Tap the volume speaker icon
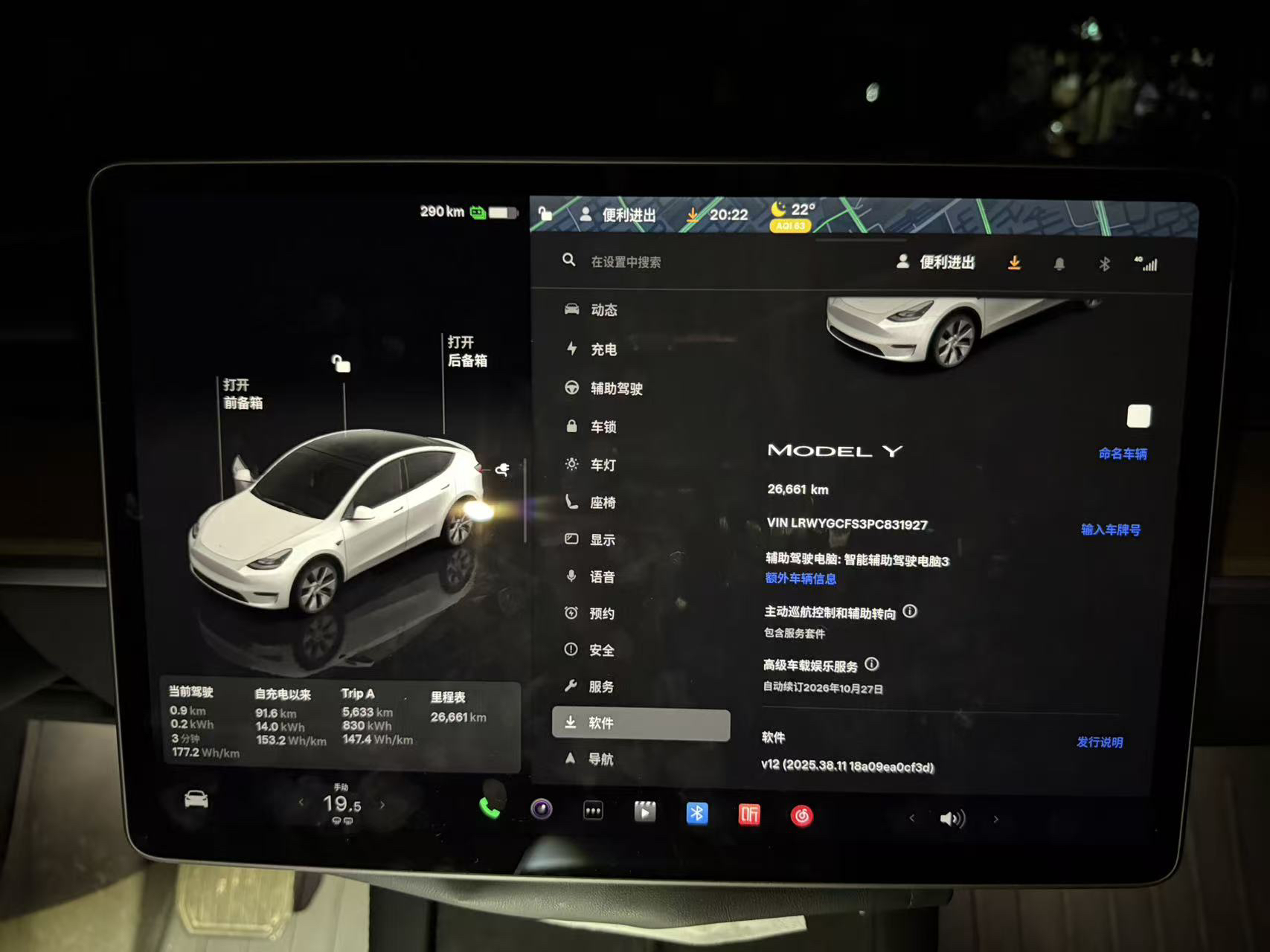 [952, 819]
